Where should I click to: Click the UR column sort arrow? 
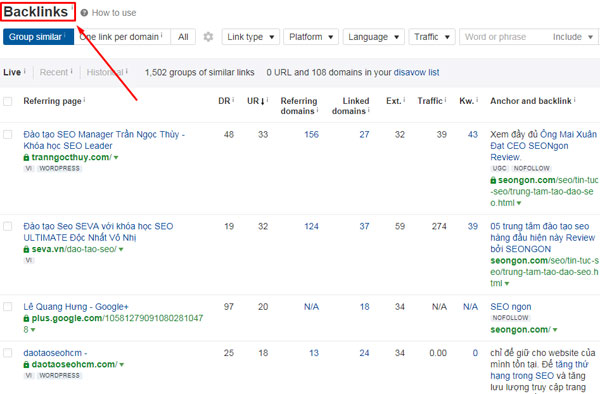coord(262,101)
